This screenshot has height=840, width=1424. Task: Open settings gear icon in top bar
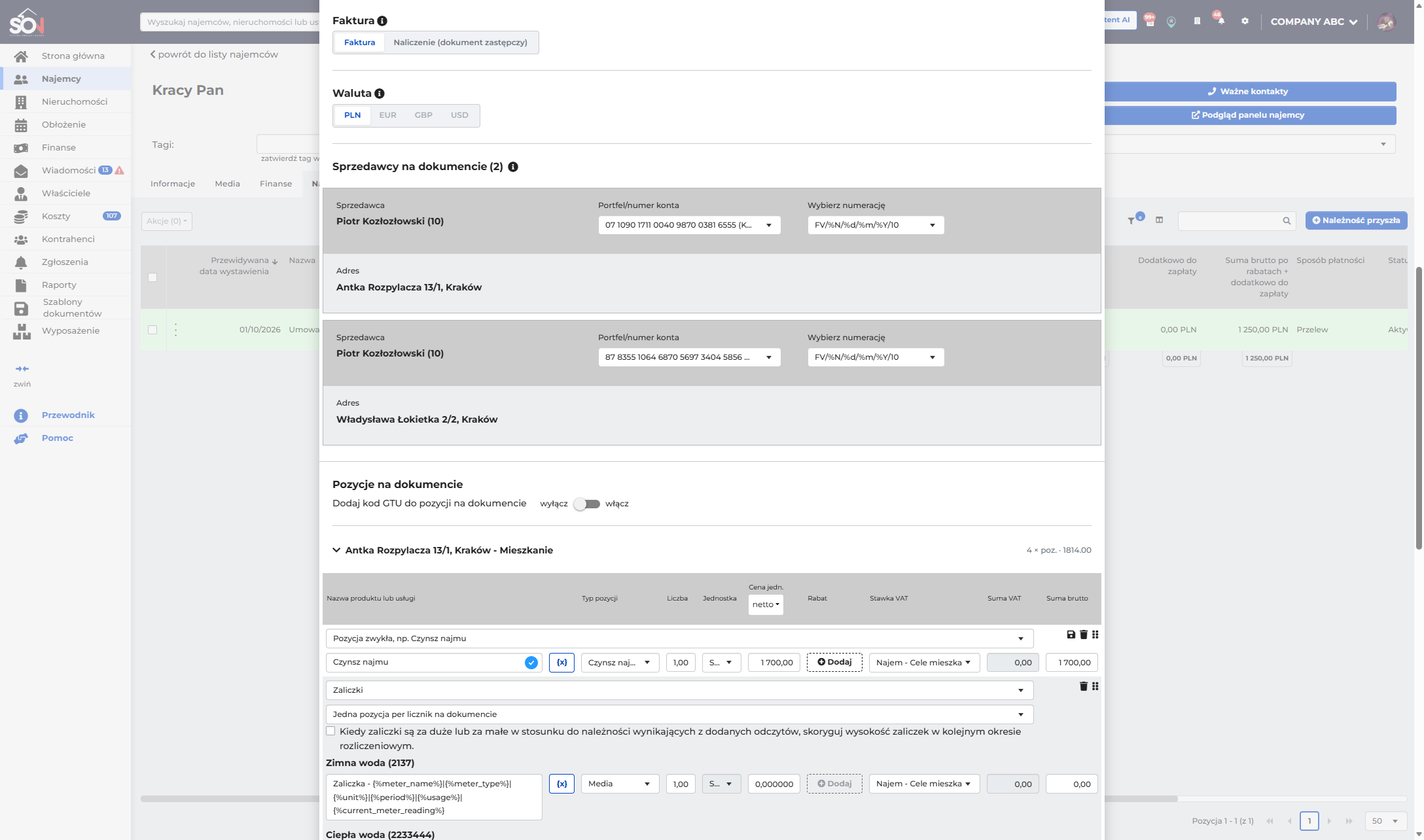[1245, 21]
